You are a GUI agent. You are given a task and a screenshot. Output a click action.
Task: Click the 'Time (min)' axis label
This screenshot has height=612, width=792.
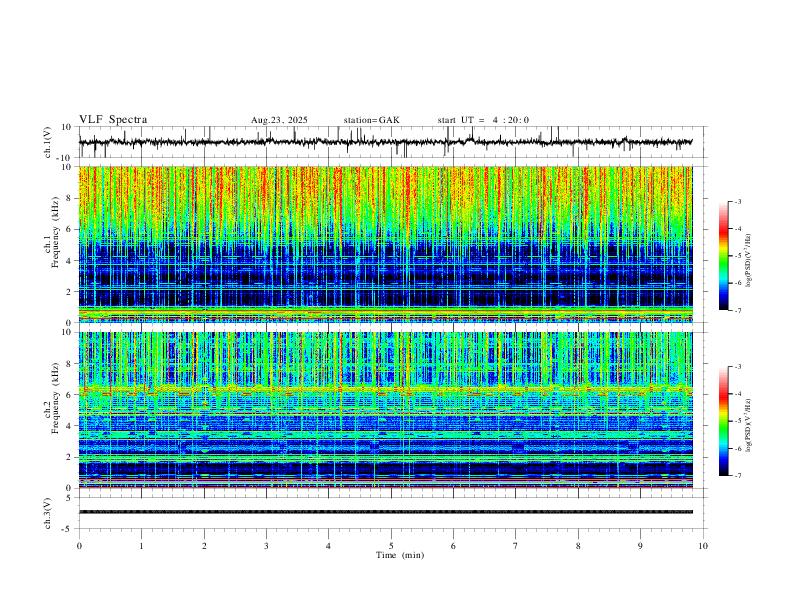[x=400, y=555]
